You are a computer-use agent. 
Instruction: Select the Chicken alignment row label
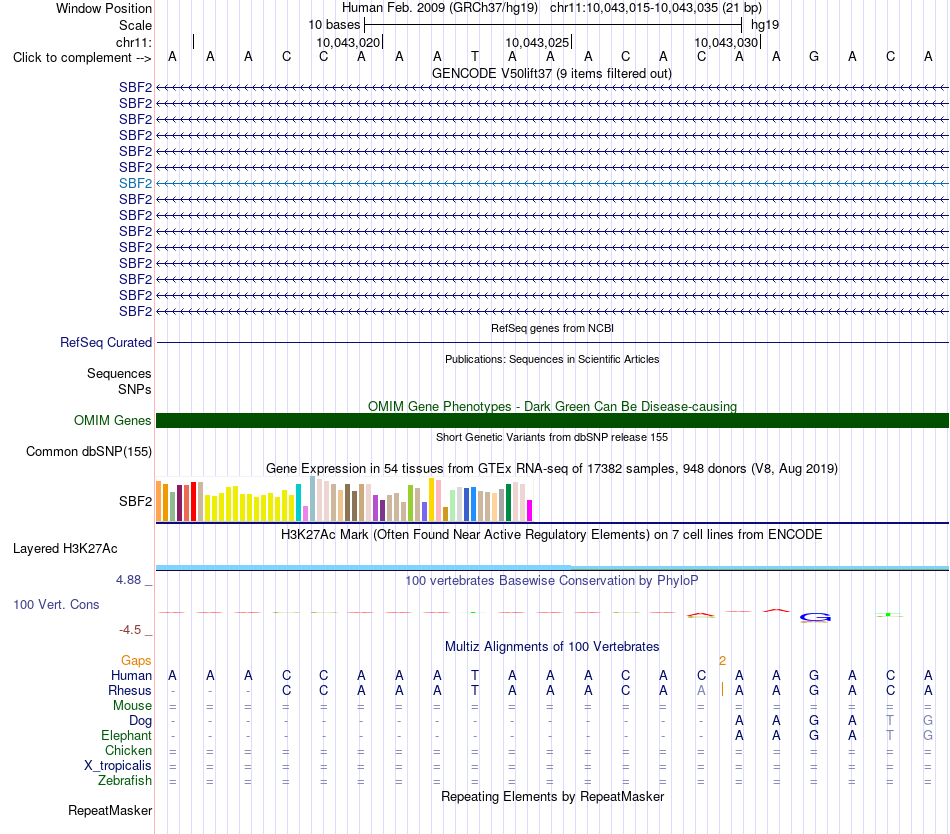coord(128,751)
